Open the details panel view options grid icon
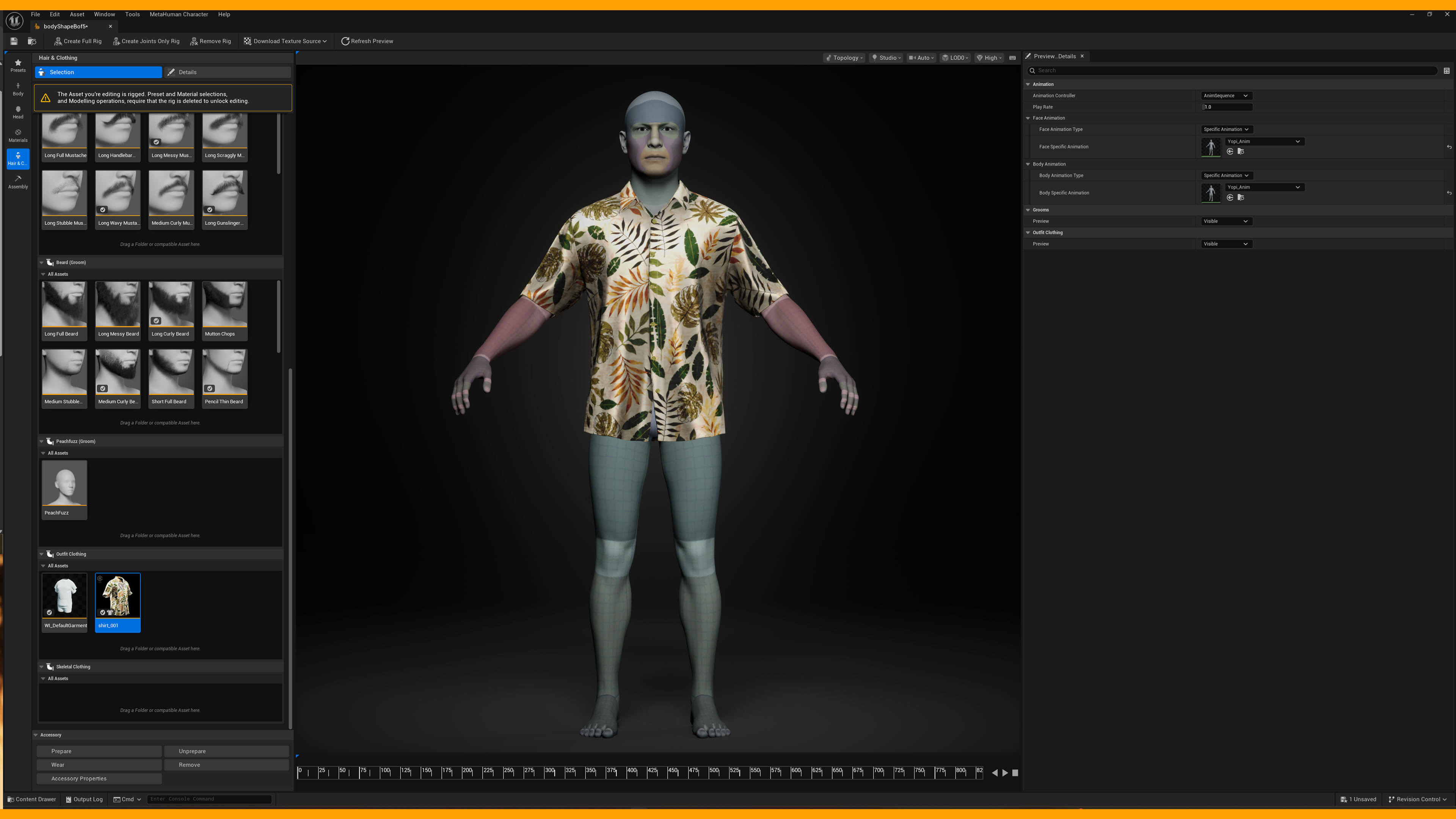The width and height of the screenshot is (1456, 819). pyautogui.click(x=1447, y=71)
